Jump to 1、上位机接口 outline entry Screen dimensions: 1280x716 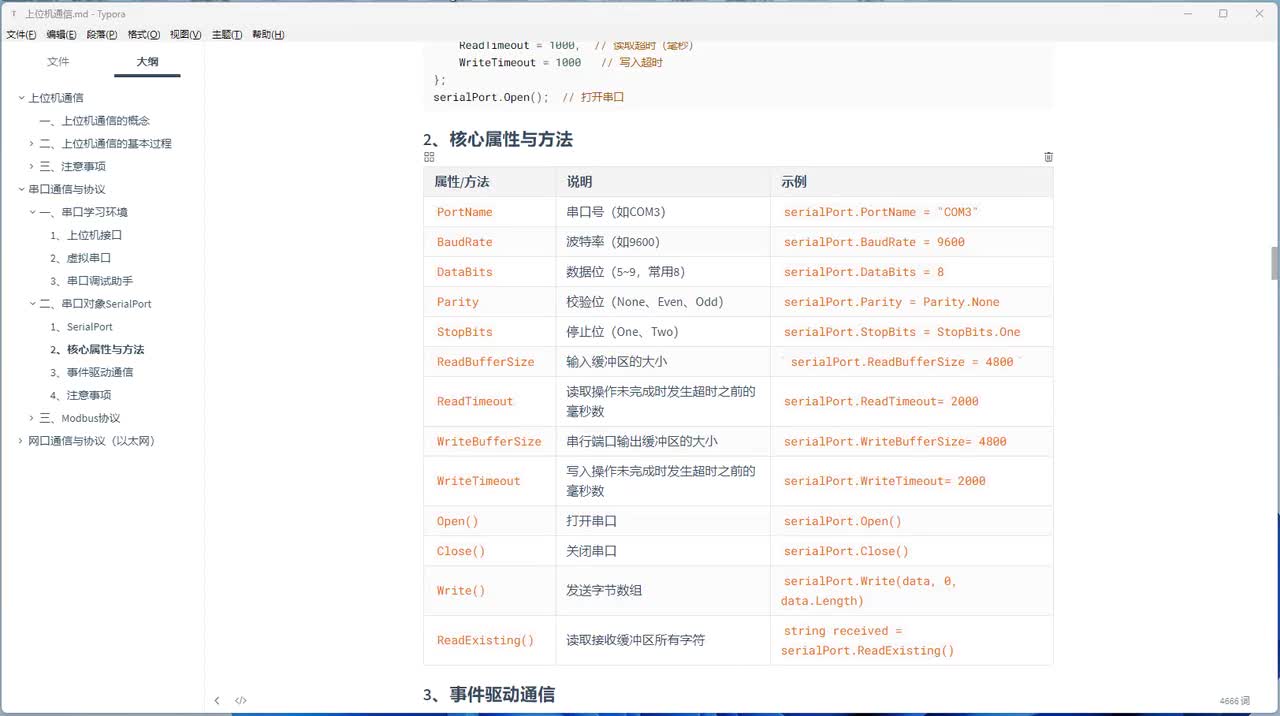(86, 235)
